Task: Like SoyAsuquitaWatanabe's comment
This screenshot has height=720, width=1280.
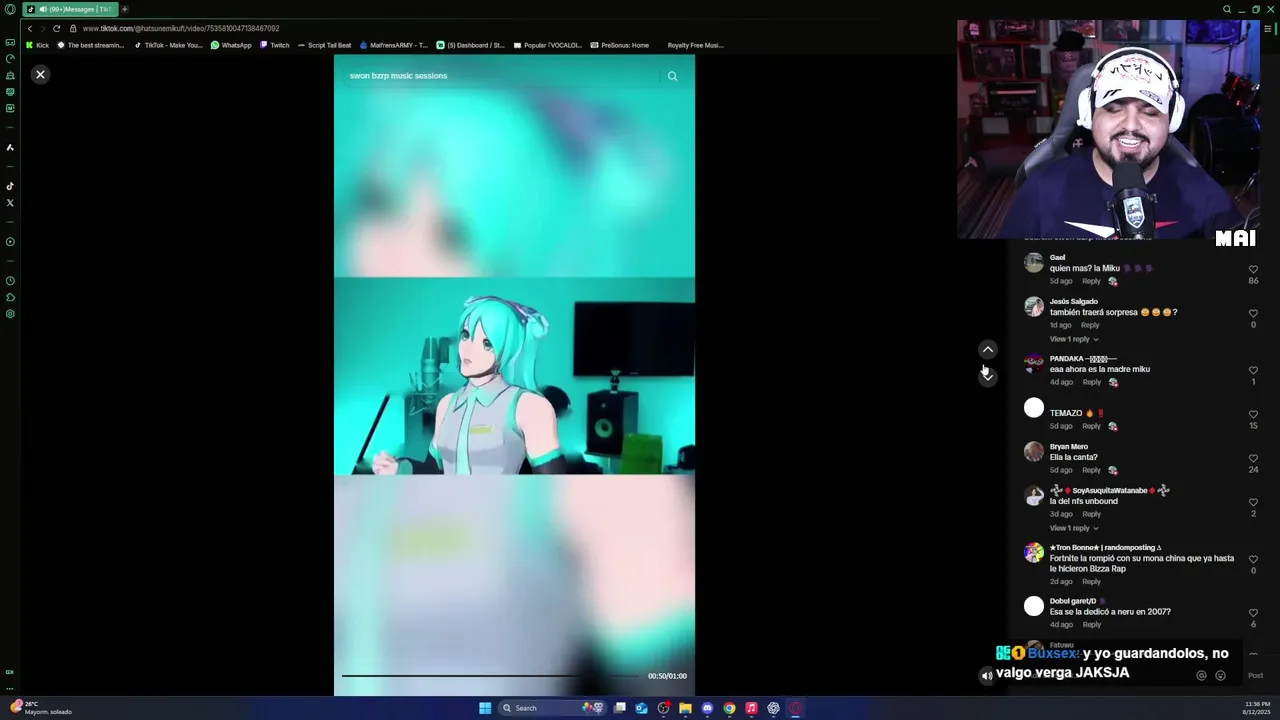Action: [x=1253, y=503]
